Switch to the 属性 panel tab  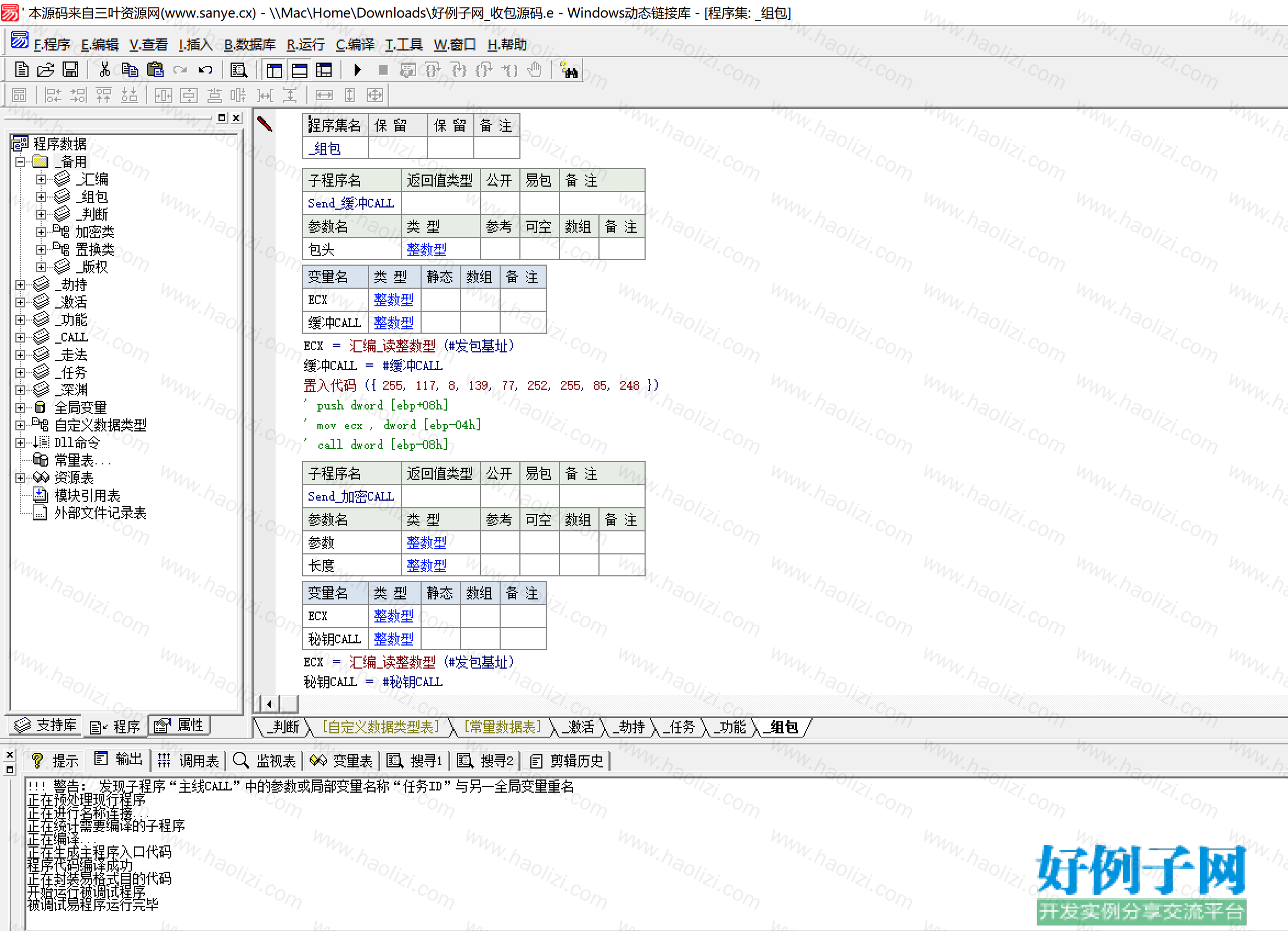pyautogui.click(x=180, y=726)
